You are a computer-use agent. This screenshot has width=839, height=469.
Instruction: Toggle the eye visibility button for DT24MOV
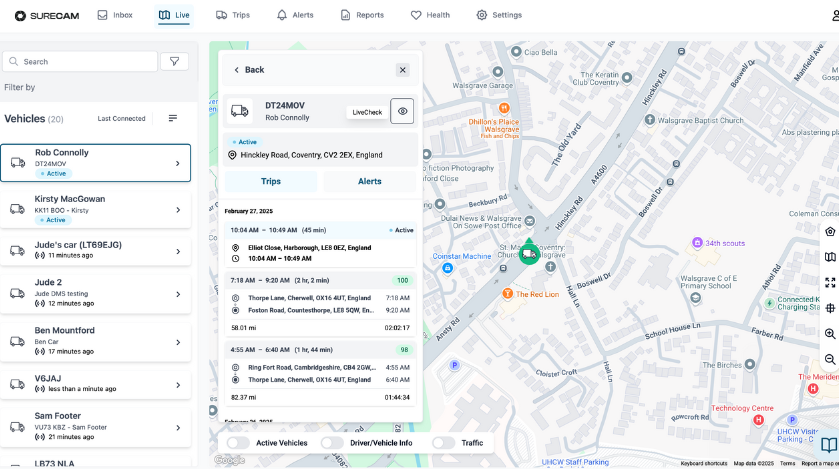click(x=402, y=111)
